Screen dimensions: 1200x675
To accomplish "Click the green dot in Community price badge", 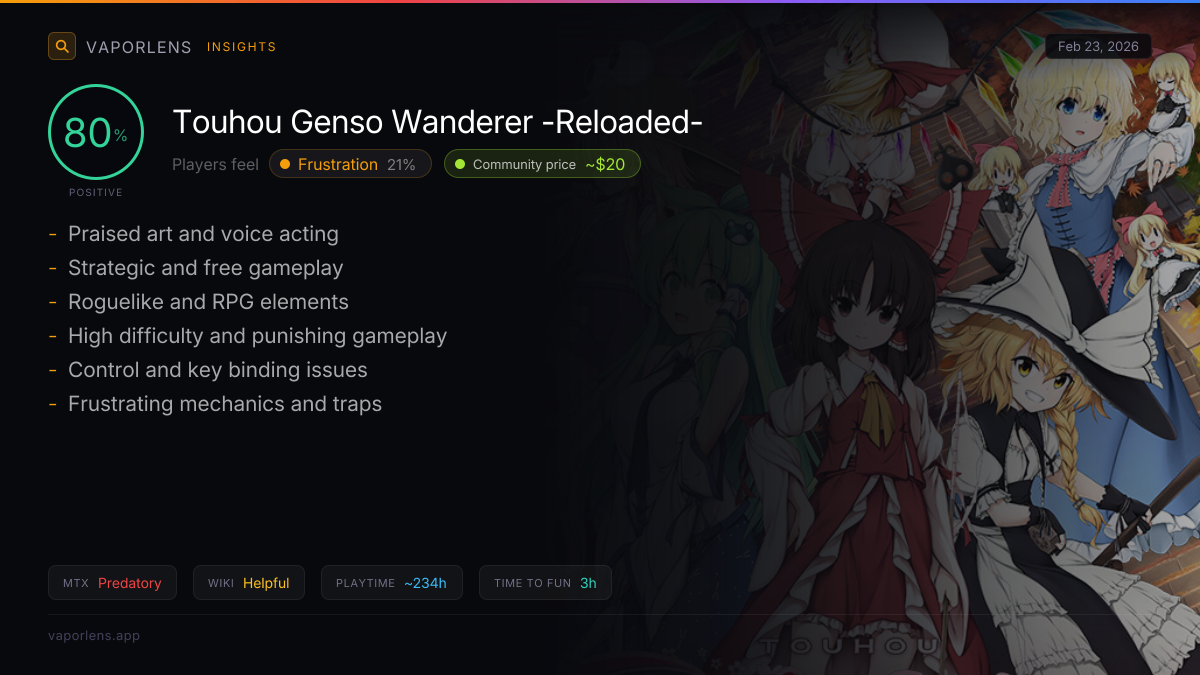I will (x=460, y=164).
